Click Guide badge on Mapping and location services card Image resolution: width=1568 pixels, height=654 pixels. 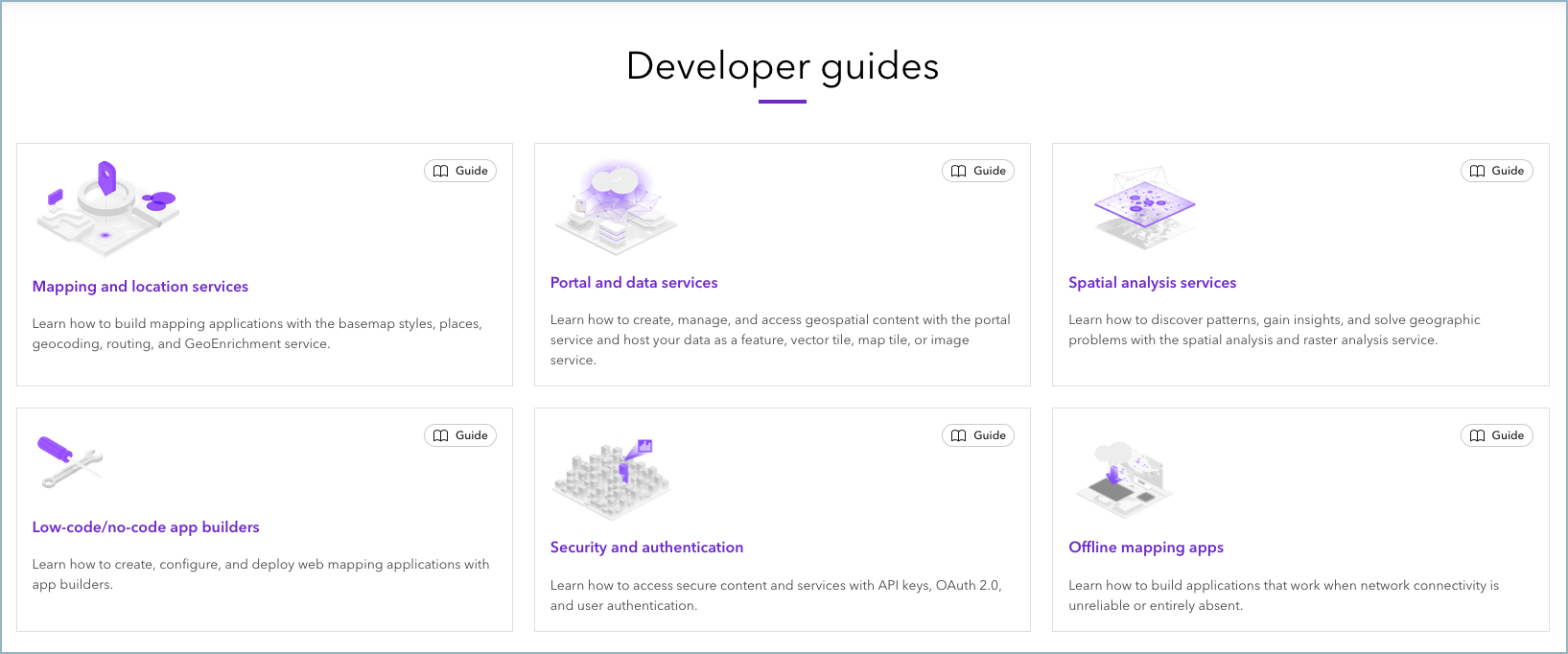click(460, 171)
